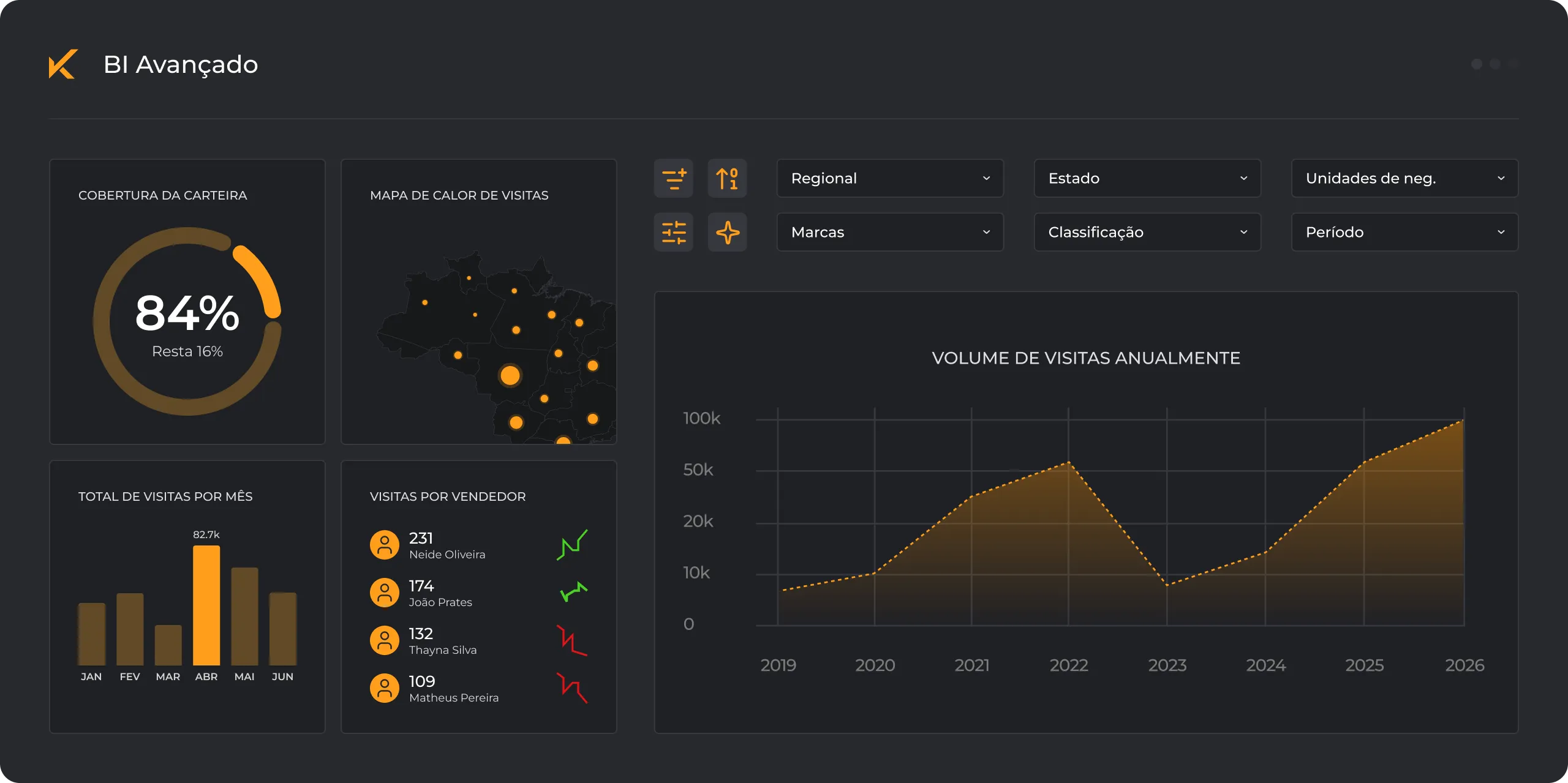Select the Período dropdown

click(x=1404, y=232)
